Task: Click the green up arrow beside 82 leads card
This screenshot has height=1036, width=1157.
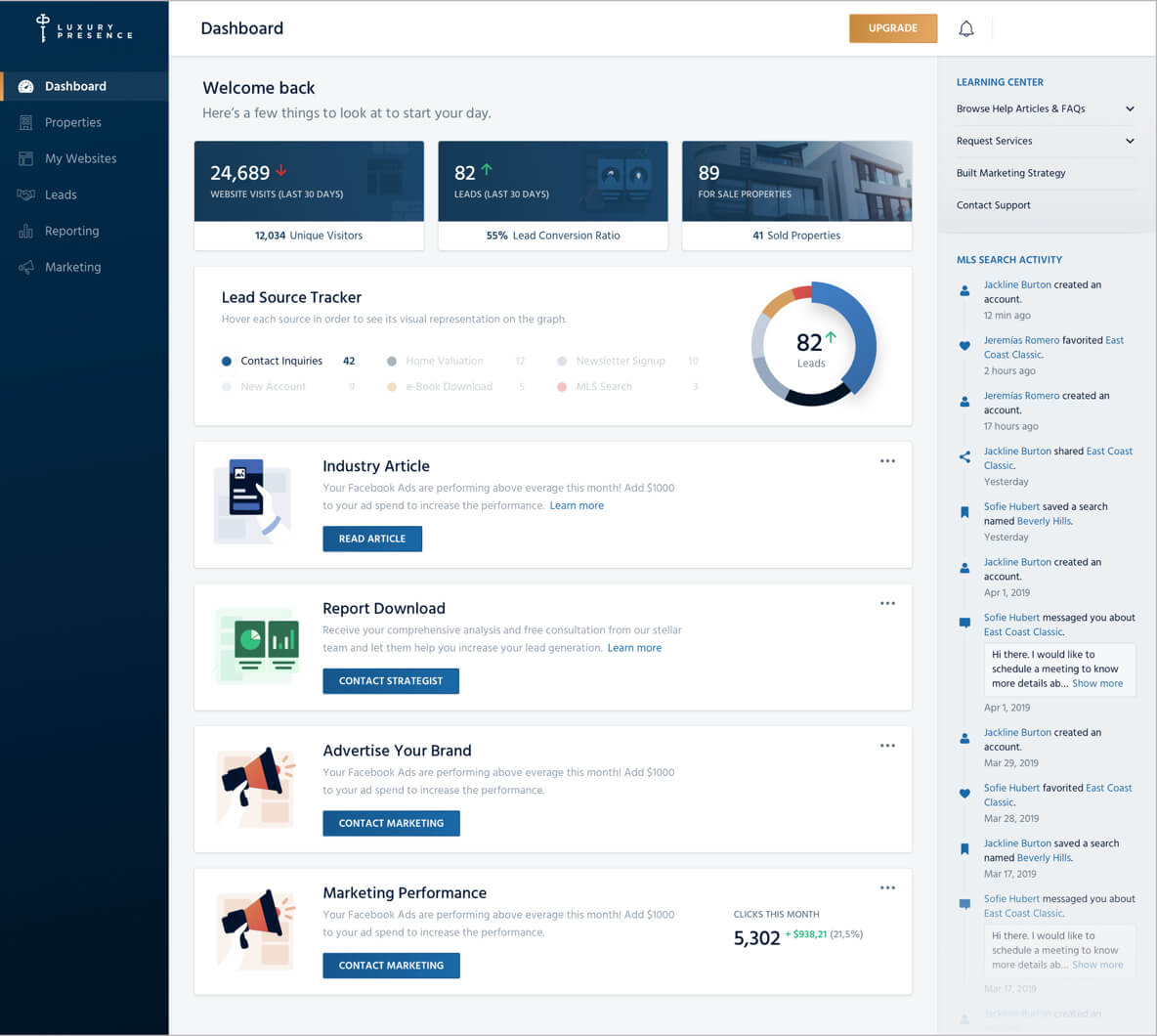Action: pyautogui.click(x=487, y=170)
